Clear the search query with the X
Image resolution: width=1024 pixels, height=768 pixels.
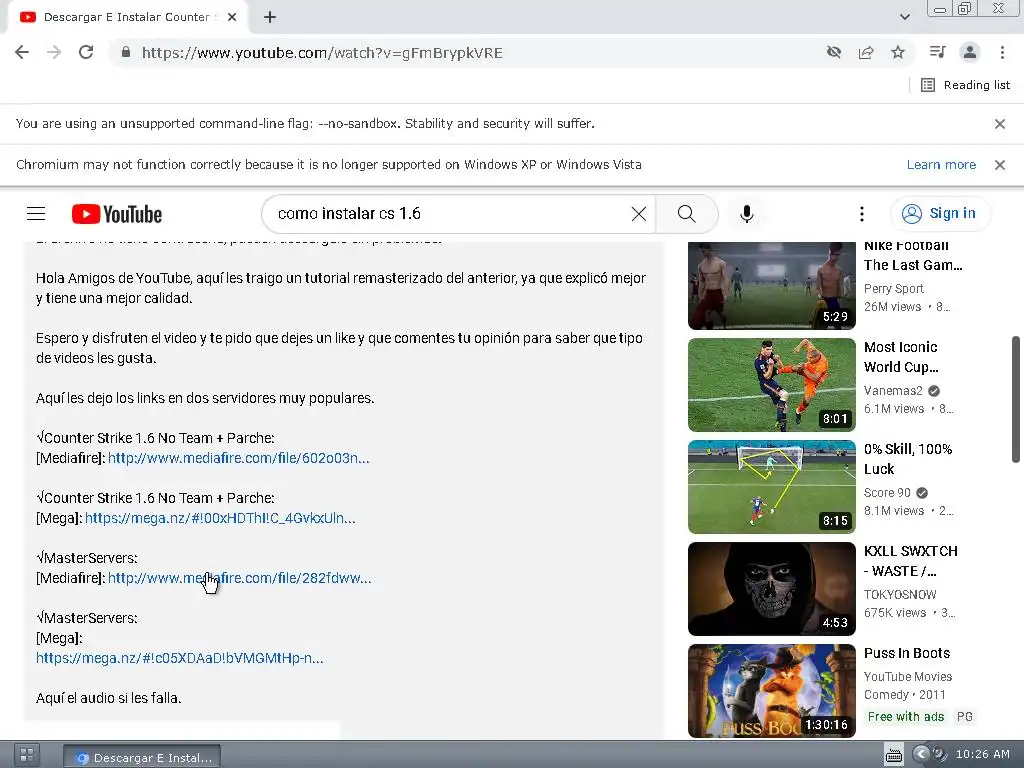point(639,214)
